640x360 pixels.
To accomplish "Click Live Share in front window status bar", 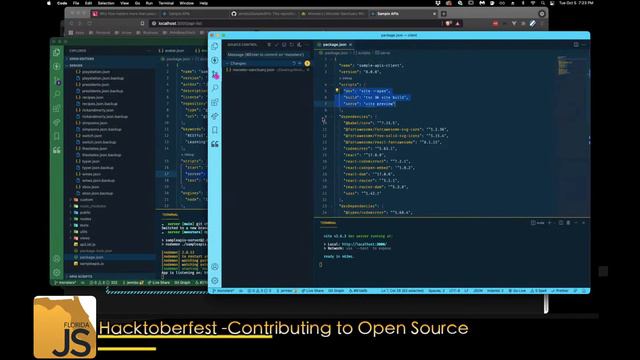I will pos(313,291).
